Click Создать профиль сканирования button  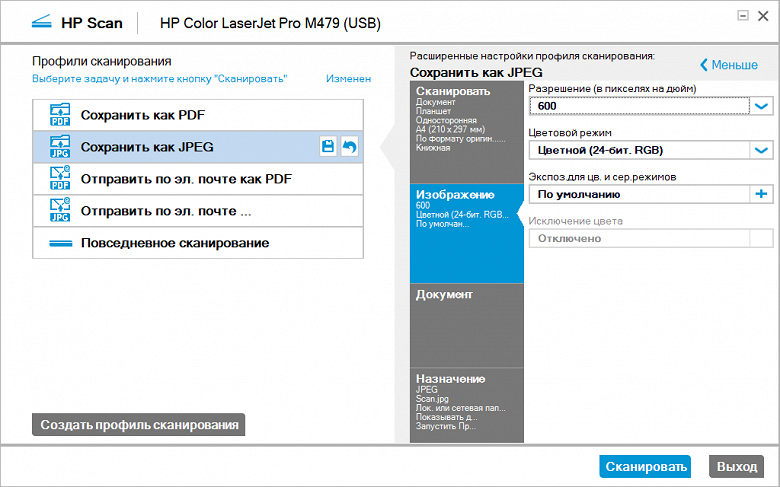point(139,425)
